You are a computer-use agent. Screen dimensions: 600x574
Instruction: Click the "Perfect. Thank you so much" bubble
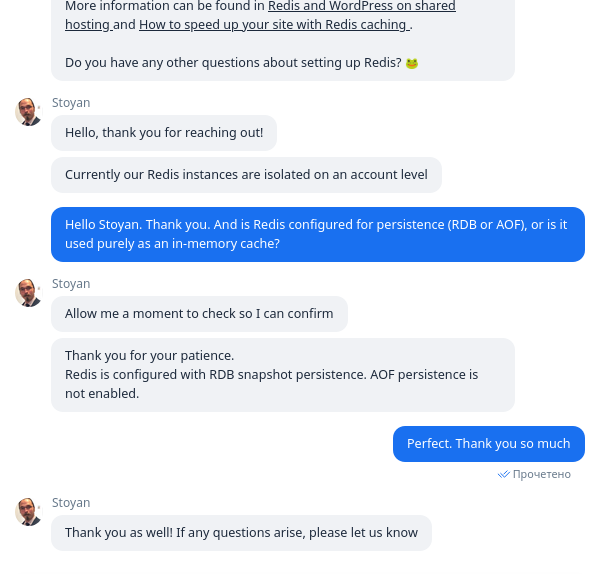[489, 444]
